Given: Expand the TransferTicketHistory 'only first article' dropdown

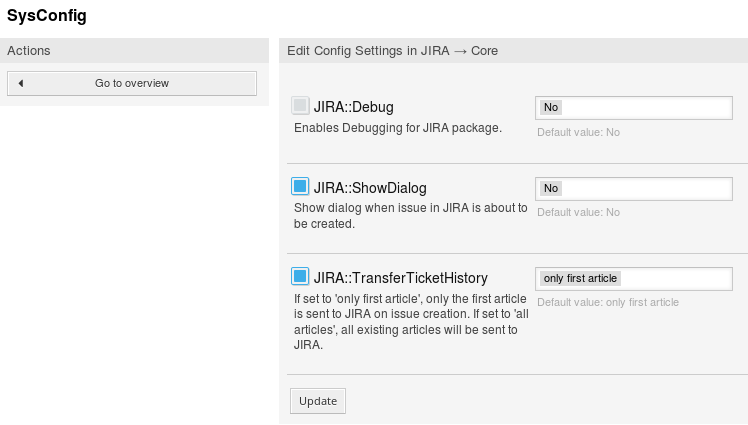Looking at the screenshot, I should click(634, 278).
